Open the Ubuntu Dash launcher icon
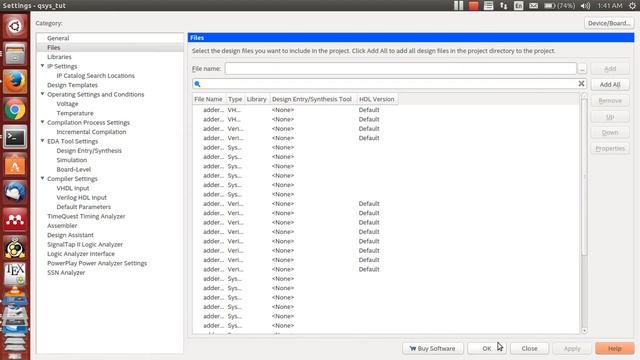The height and width of the screenshot is (360, 640). 15,26
